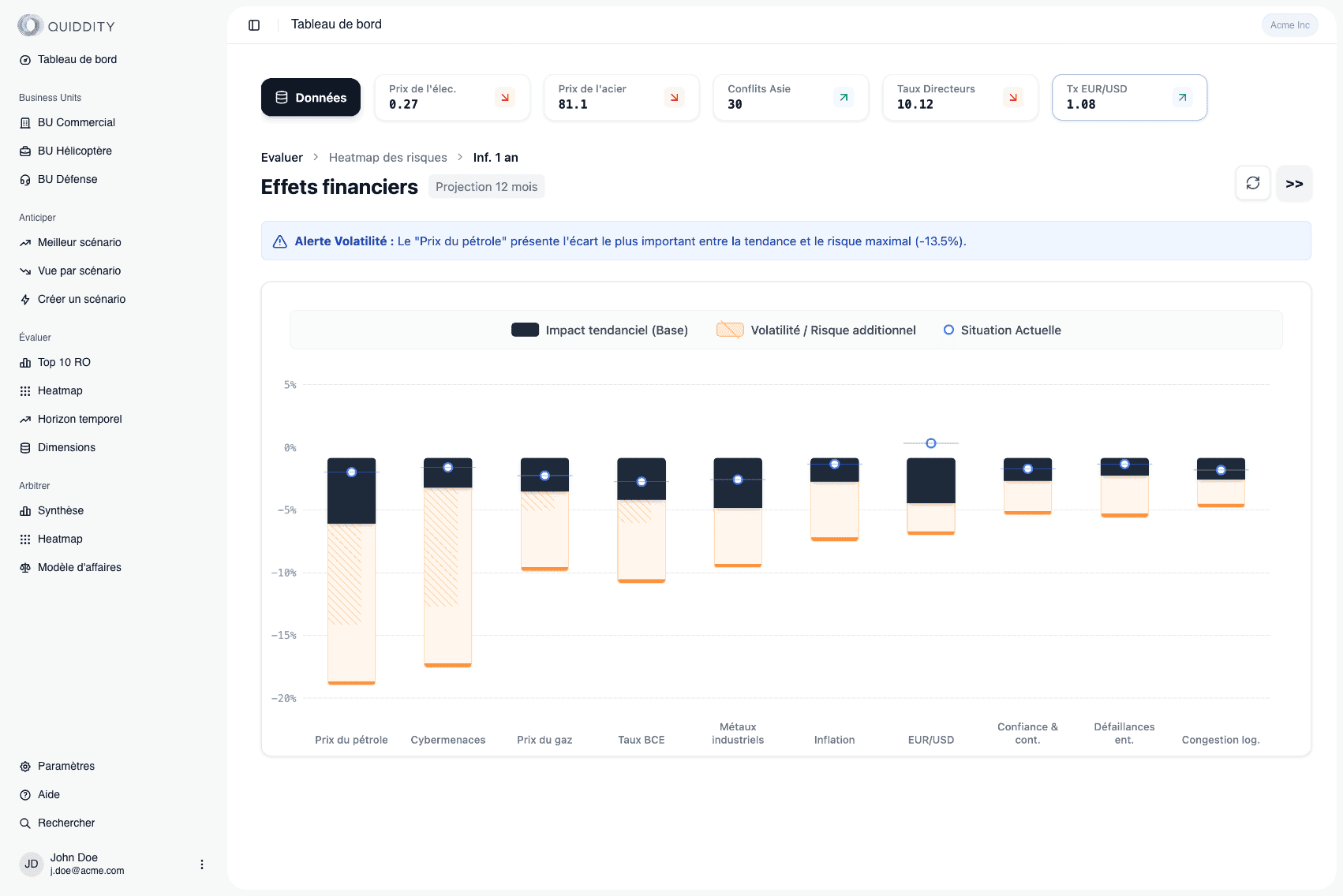Toggle the Situation Actuelle legend item

coord(1001,330)
